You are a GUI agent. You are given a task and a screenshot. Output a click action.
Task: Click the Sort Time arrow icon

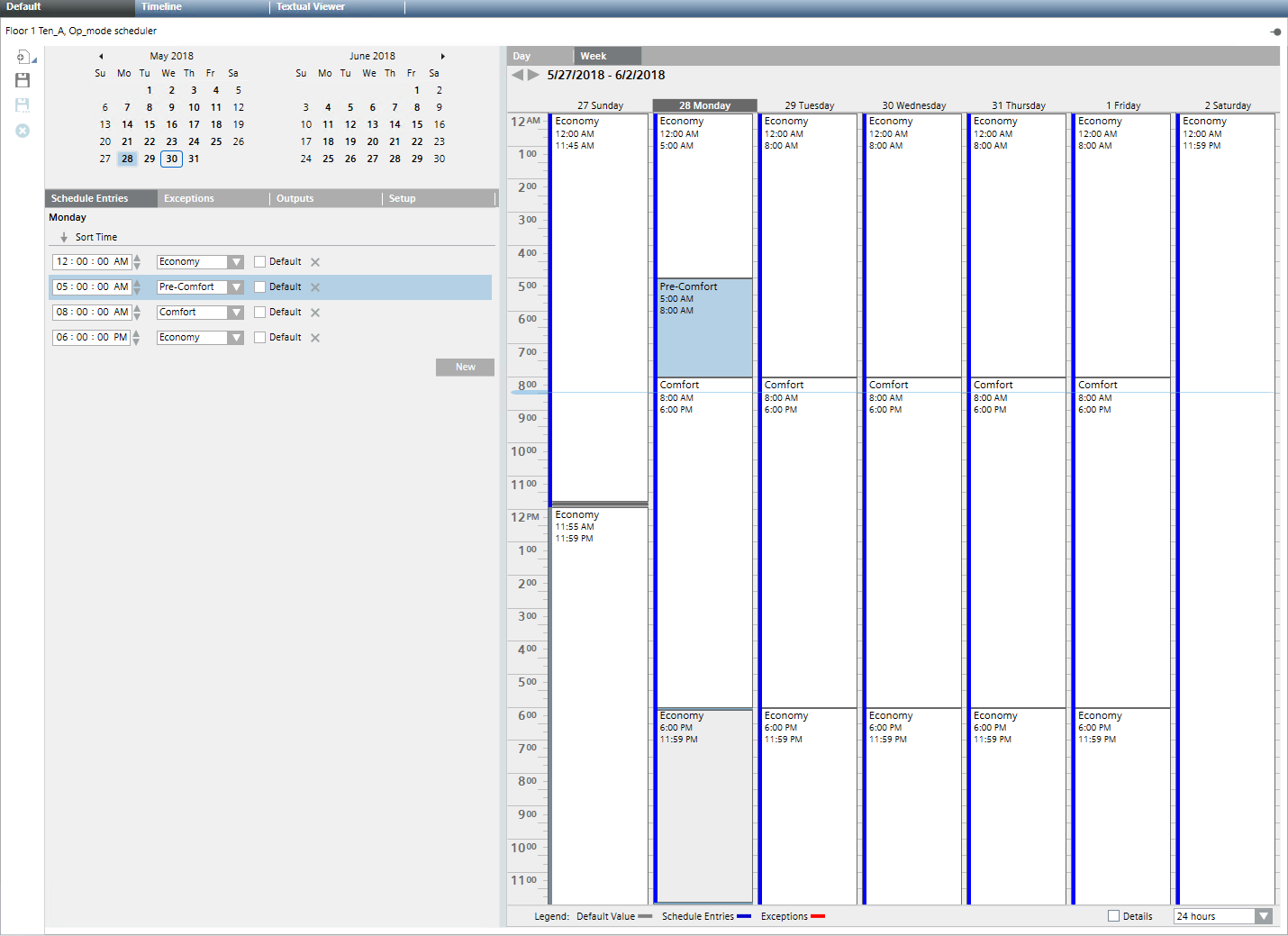click(x=63, y=236)
